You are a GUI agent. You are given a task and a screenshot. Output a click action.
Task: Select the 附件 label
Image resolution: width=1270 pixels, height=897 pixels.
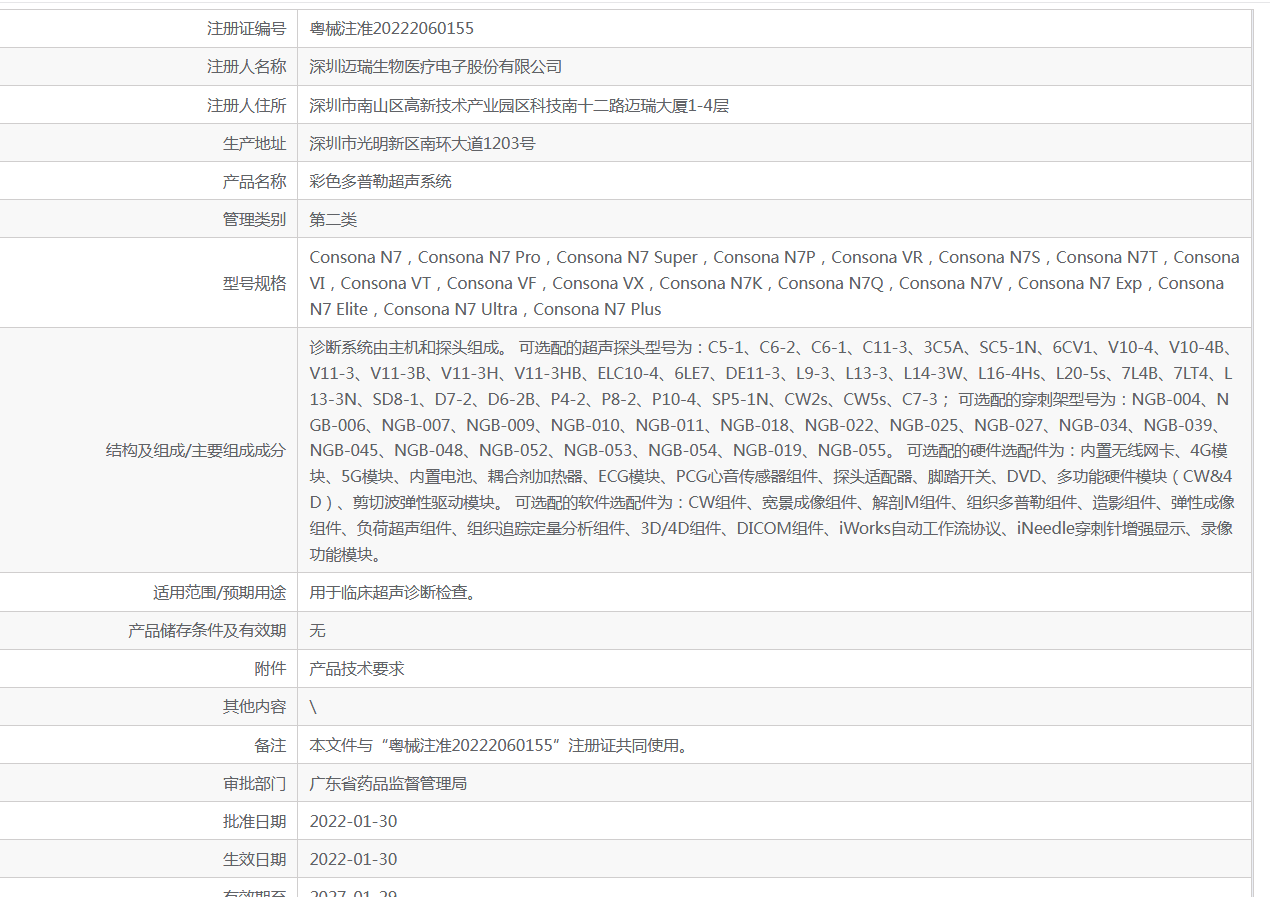[x=270, y=668]
